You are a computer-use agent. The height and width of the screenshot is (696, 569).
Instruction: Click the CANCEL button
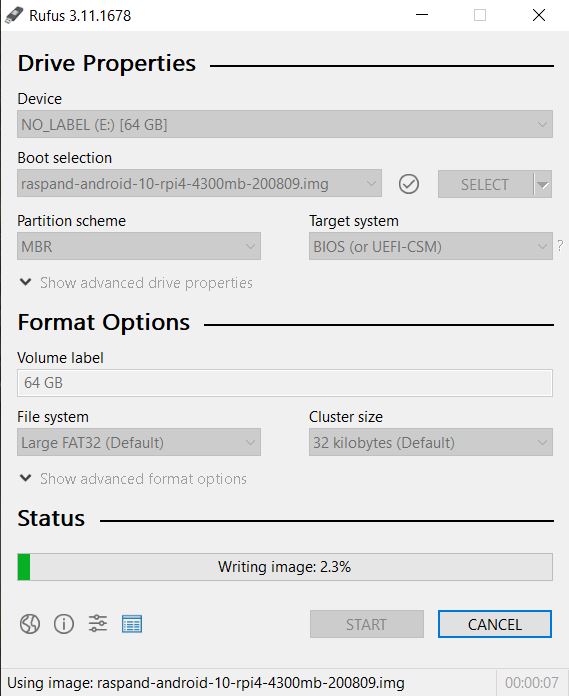coord(495,624)
